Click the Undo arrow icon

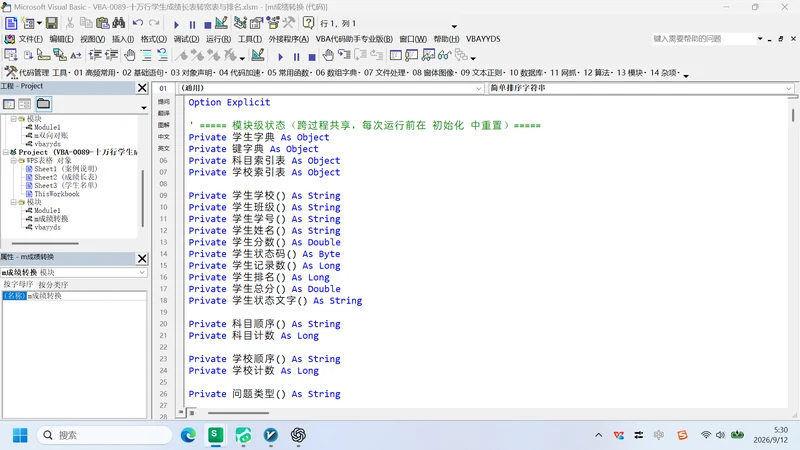click(x=138, y=23)
